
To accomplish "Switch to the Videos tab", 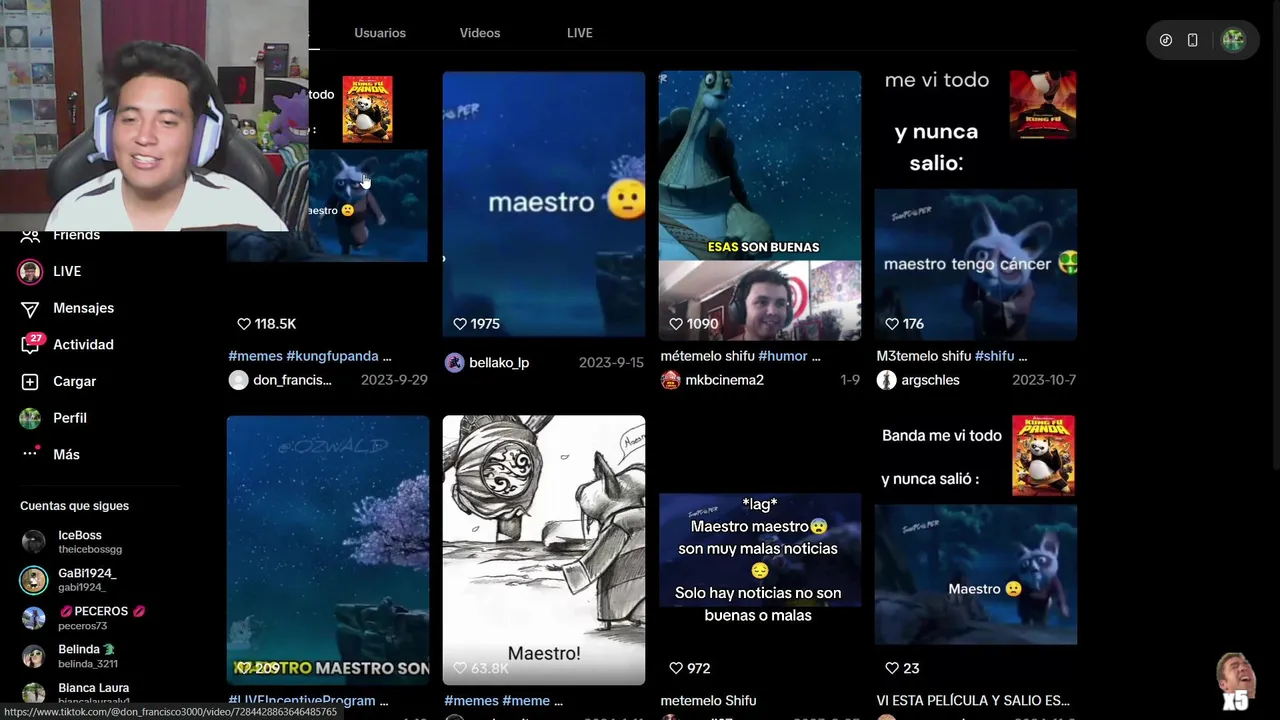I will (x=480, y=33).
